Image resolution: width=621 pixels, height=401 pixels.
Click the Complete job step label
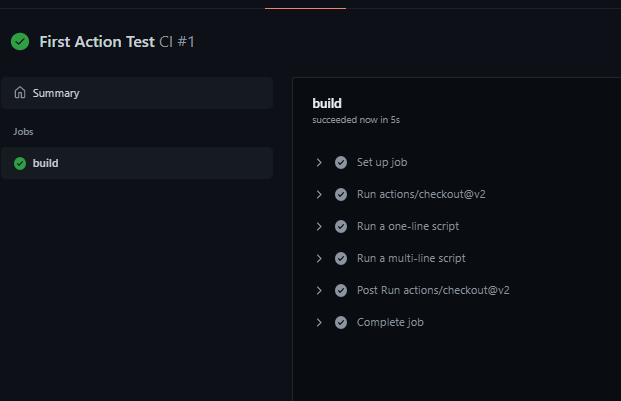390,323
